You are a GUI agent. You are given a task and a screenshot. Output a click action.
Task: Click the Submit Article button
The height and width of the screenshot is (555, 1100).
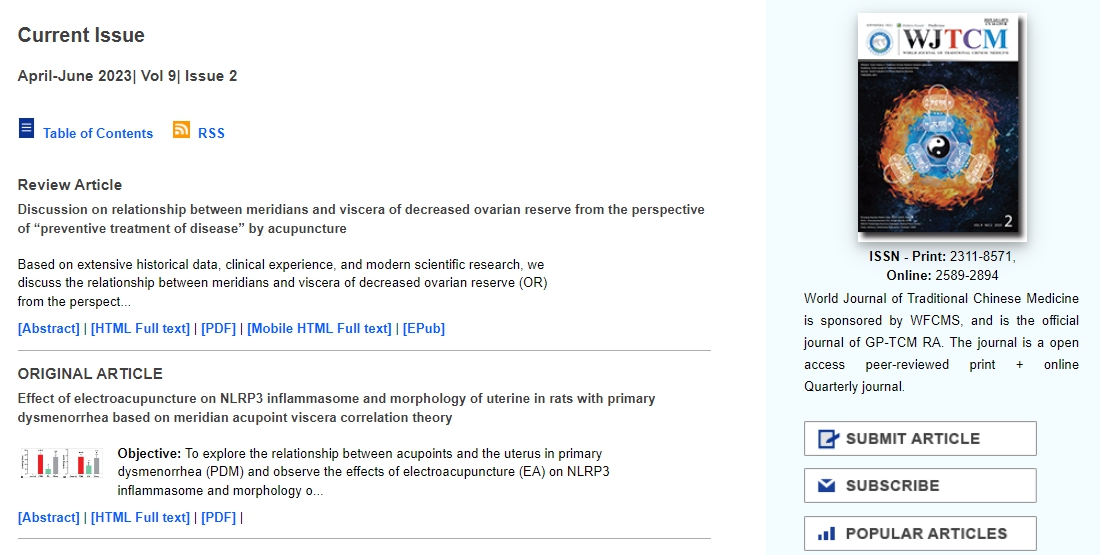920,439
